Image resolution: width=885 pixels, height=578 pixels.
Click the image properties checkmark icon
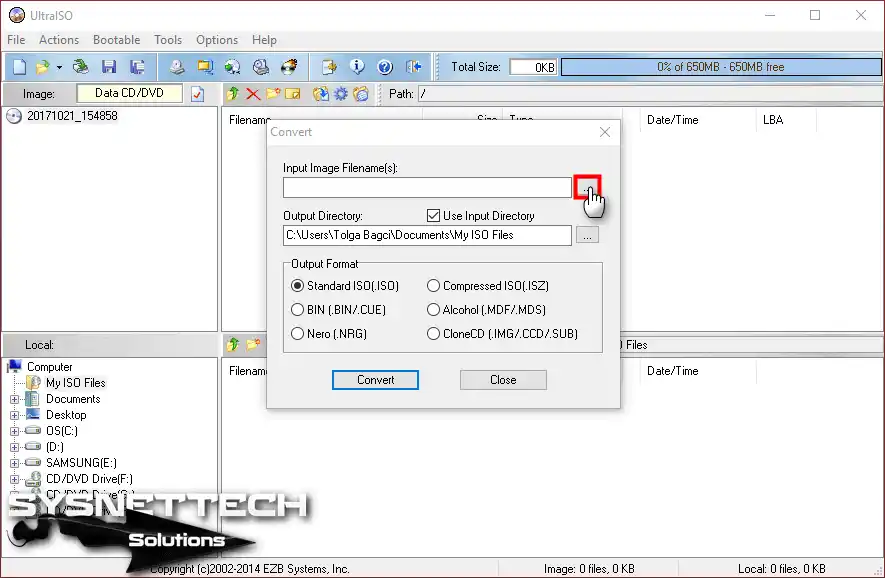pos(197,94)
